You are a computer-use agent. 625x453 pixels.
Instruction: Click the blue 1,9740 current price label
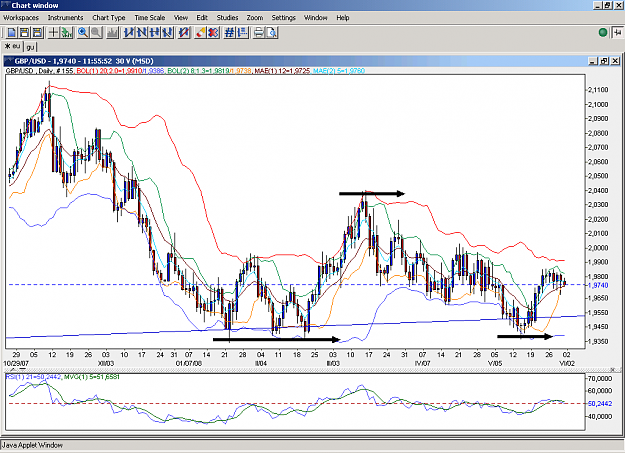pyautogui.click(x=598, y=285)
